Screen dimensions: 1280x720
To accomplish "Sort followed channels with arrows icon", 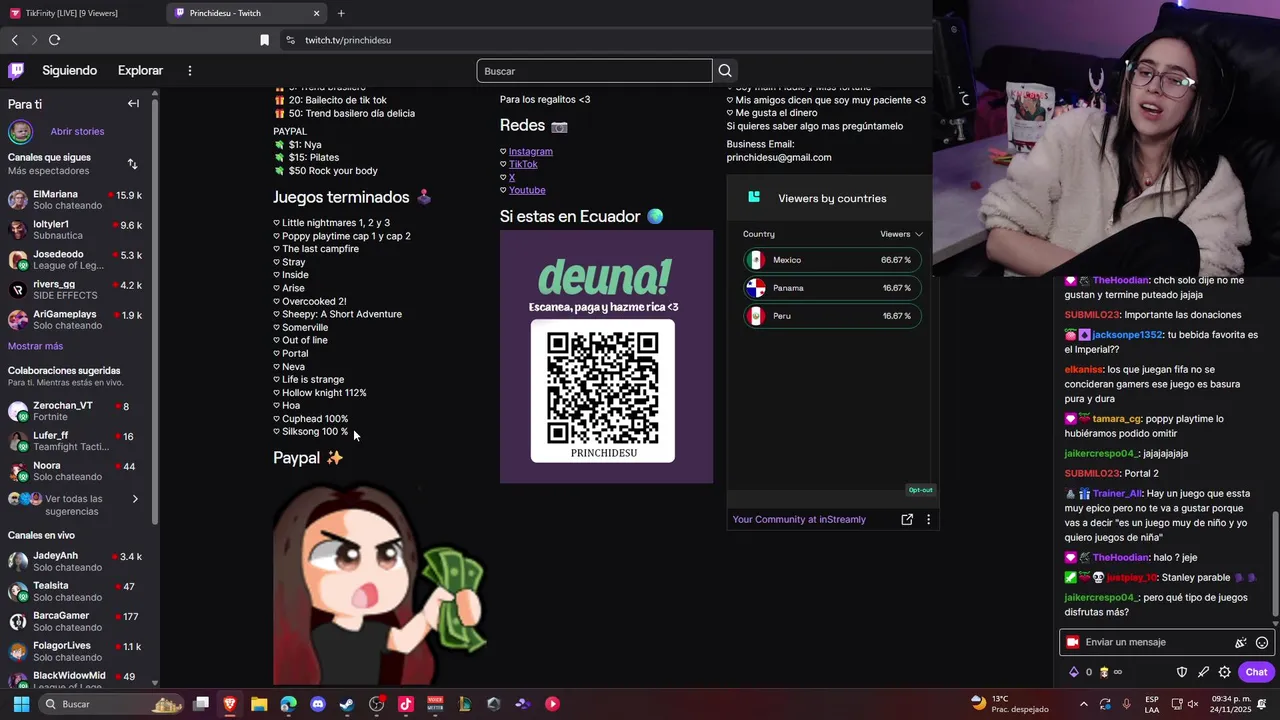I will click(132, 164).
